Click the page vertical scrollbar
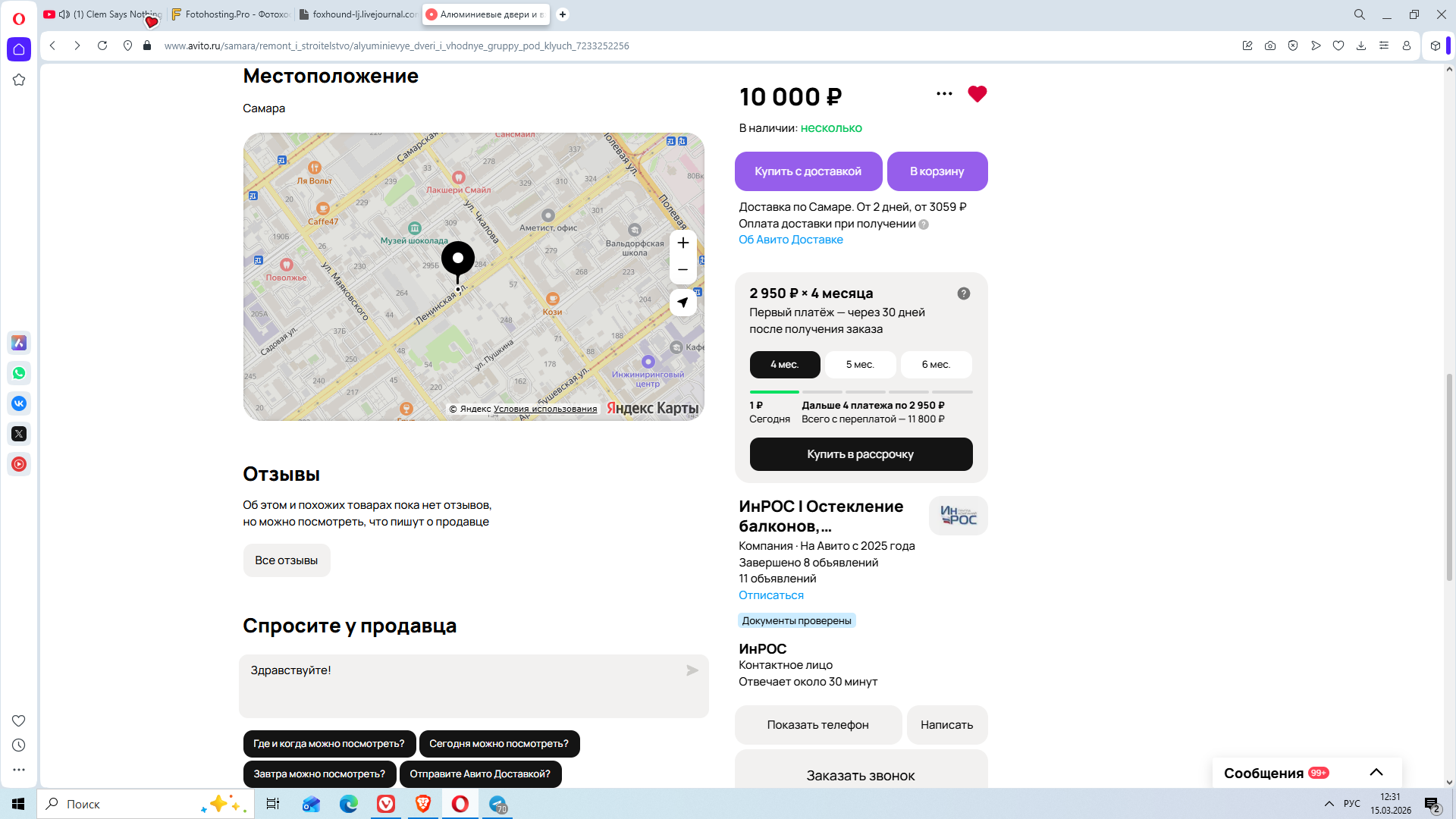1456x819 pixels. [1449, 478]
